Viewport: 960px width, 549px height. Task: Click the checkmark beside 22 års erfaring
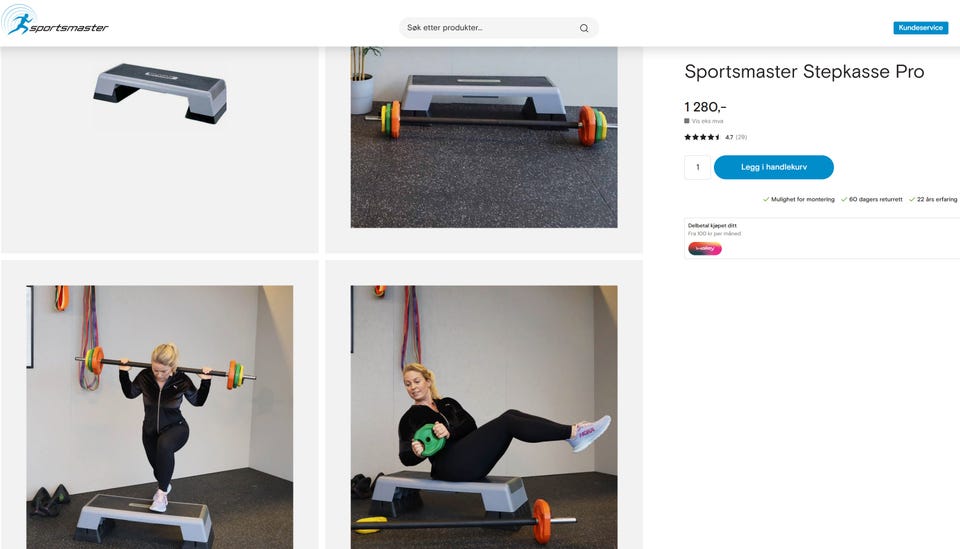click(912, 200)
